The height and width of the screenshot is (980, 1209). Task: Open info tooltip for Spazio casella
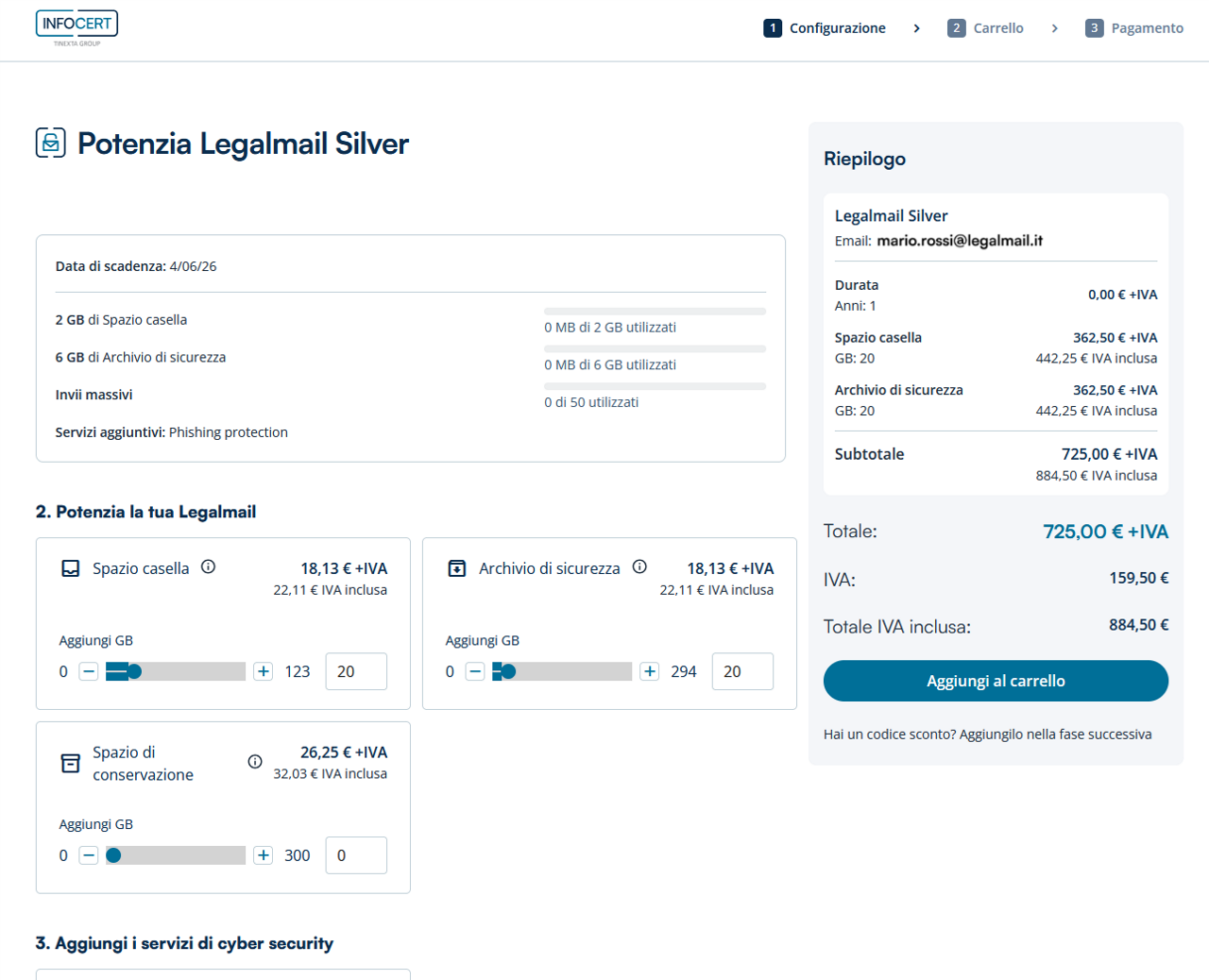pyautogui.click(x=209, y=566)
